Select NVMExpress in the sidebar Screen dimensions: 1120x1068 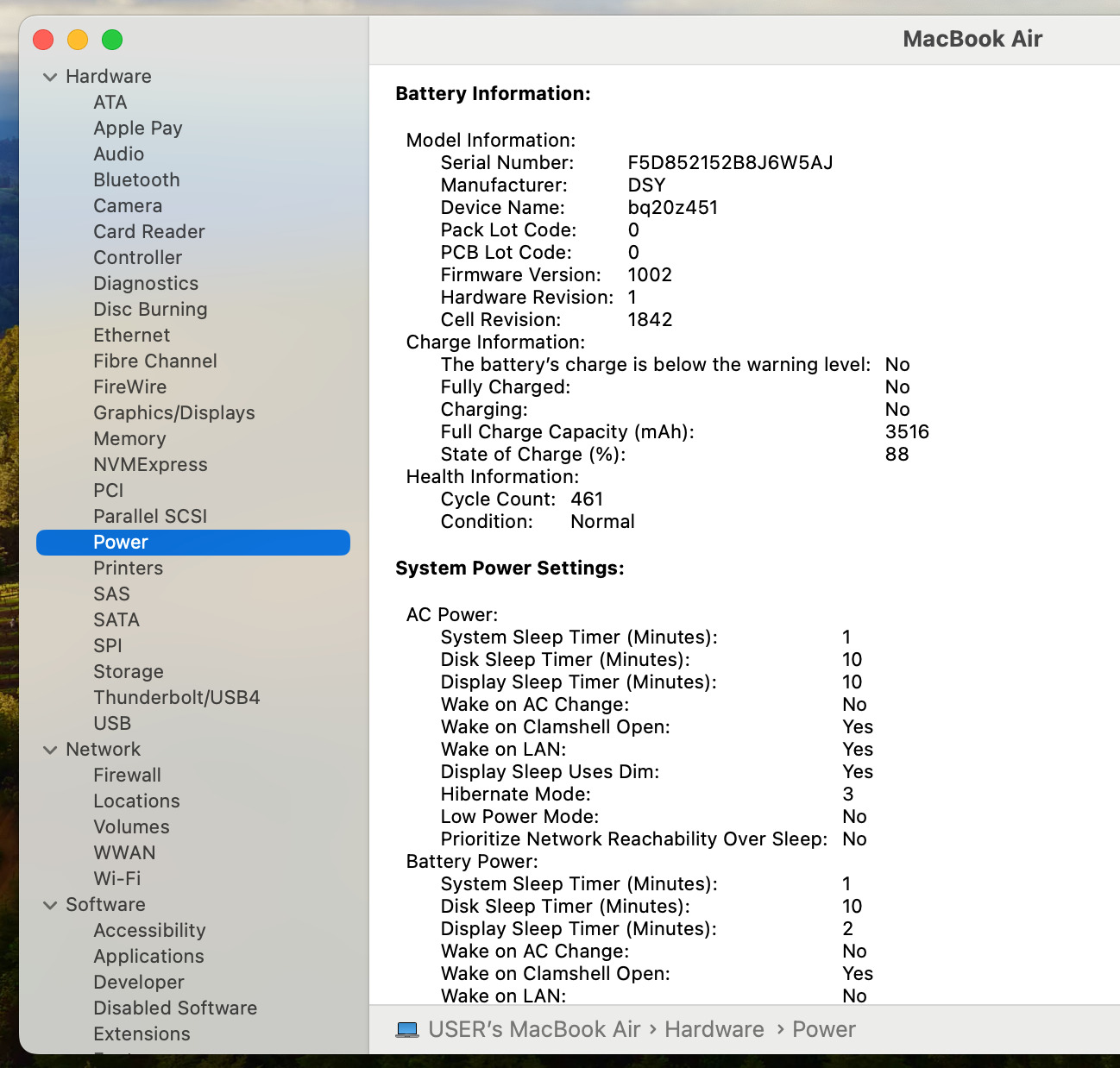click(x=150, y=465)
